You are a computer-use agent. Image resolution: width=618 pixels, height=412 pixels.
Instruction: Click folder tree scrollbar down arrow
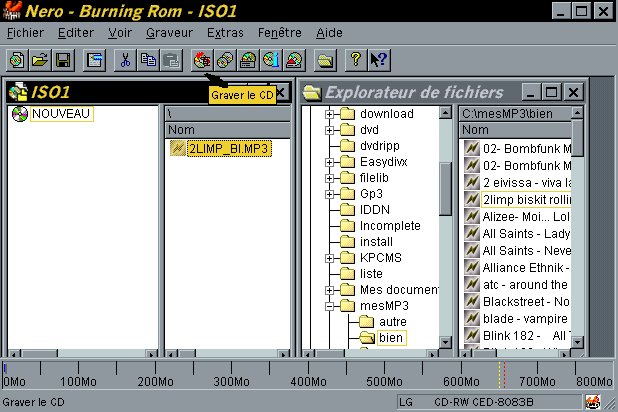[x=445, y=342]
